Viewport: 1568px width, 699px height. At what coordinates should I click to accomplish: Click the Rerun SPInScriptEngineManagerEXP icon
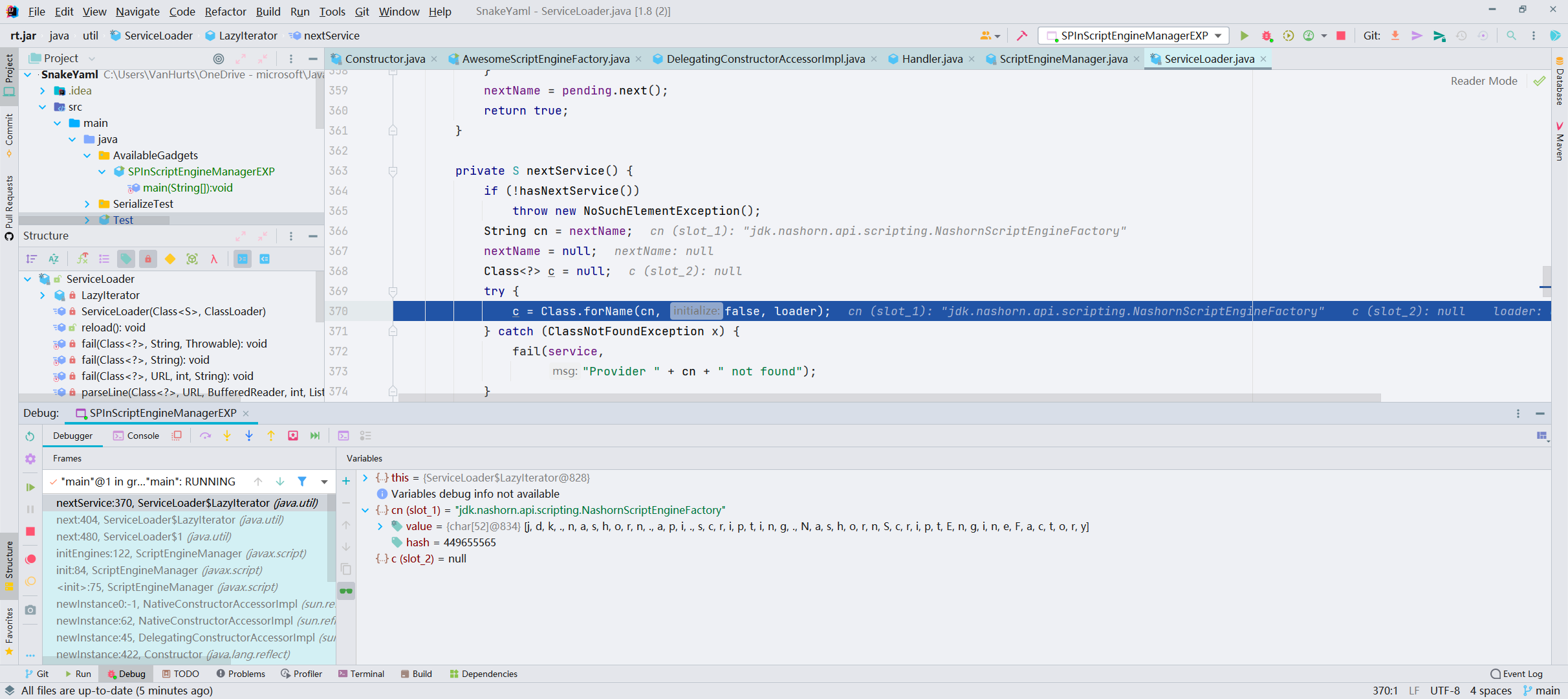tap(30, 436)
